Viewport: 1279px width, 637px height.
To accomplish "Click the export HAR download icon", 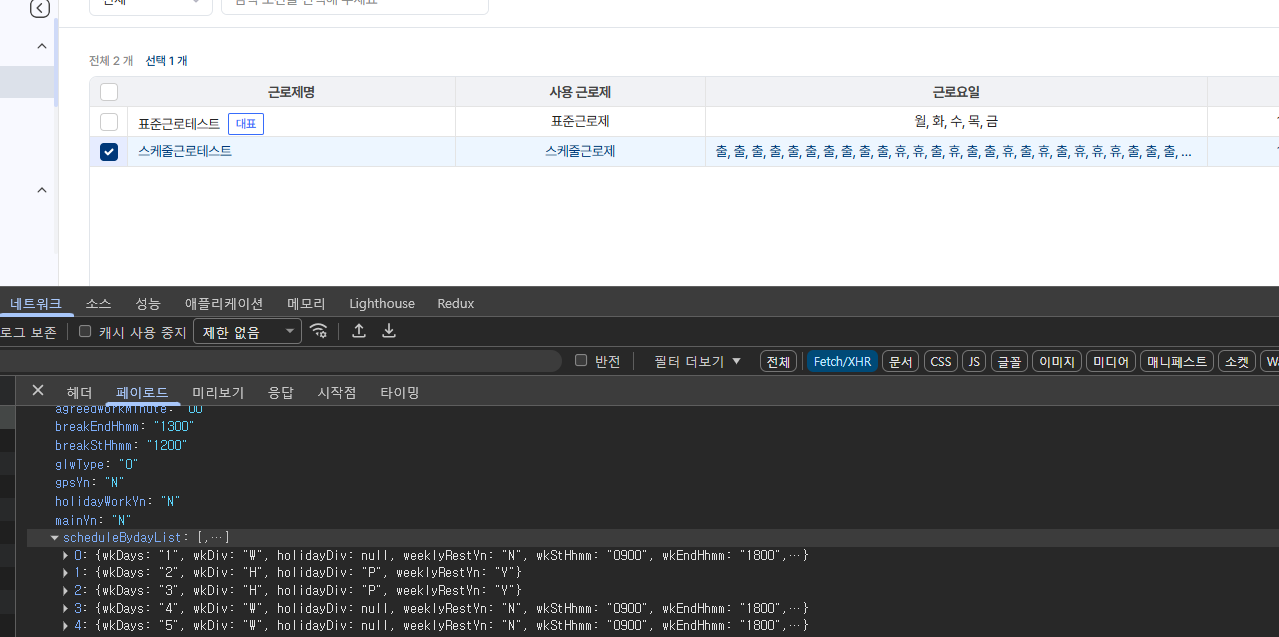I will pos(390,331).
